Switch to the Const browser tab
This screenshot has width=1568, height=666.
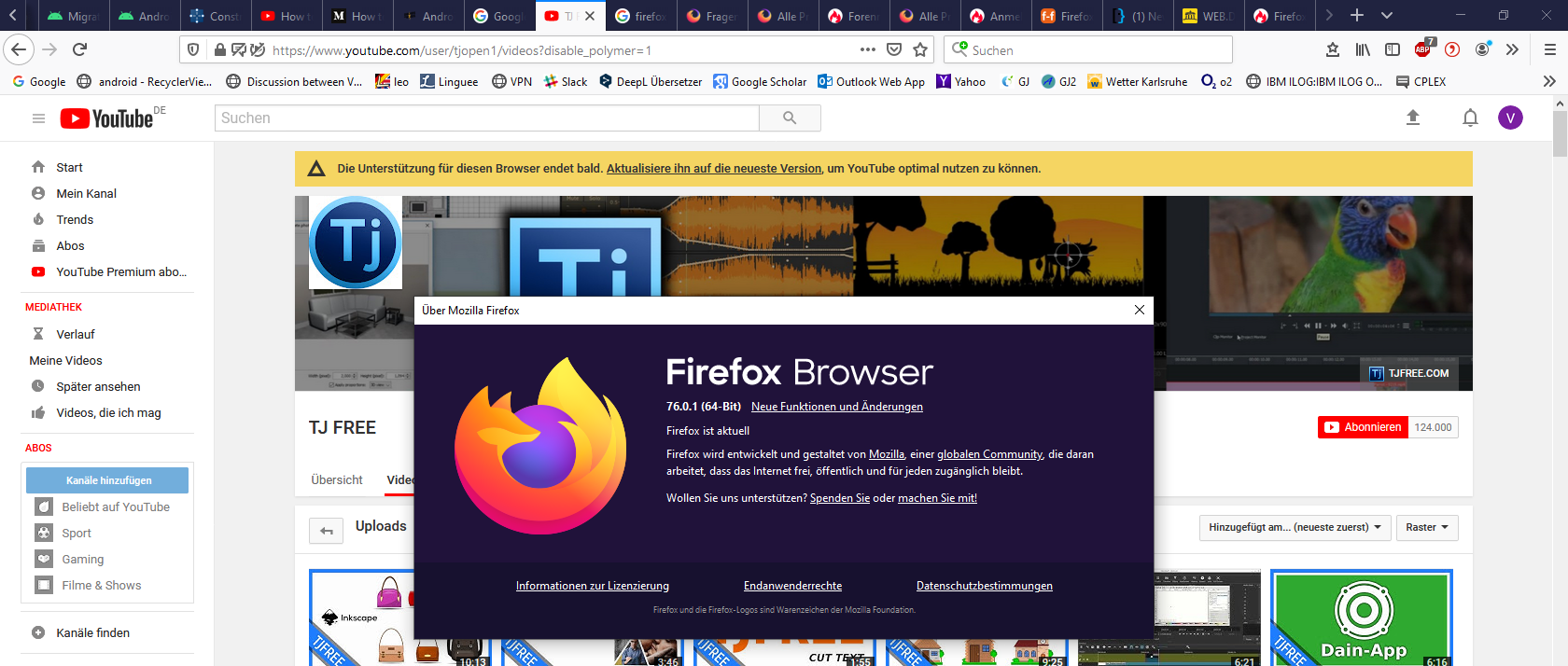tap(215, 16)
